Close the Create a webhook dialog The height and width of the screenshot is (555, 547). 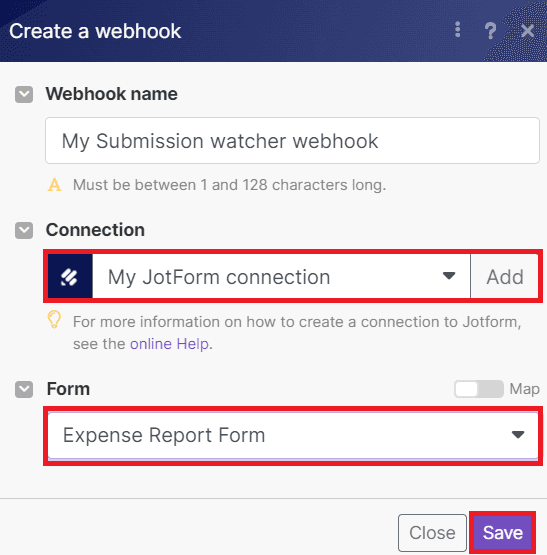[527, 31]
